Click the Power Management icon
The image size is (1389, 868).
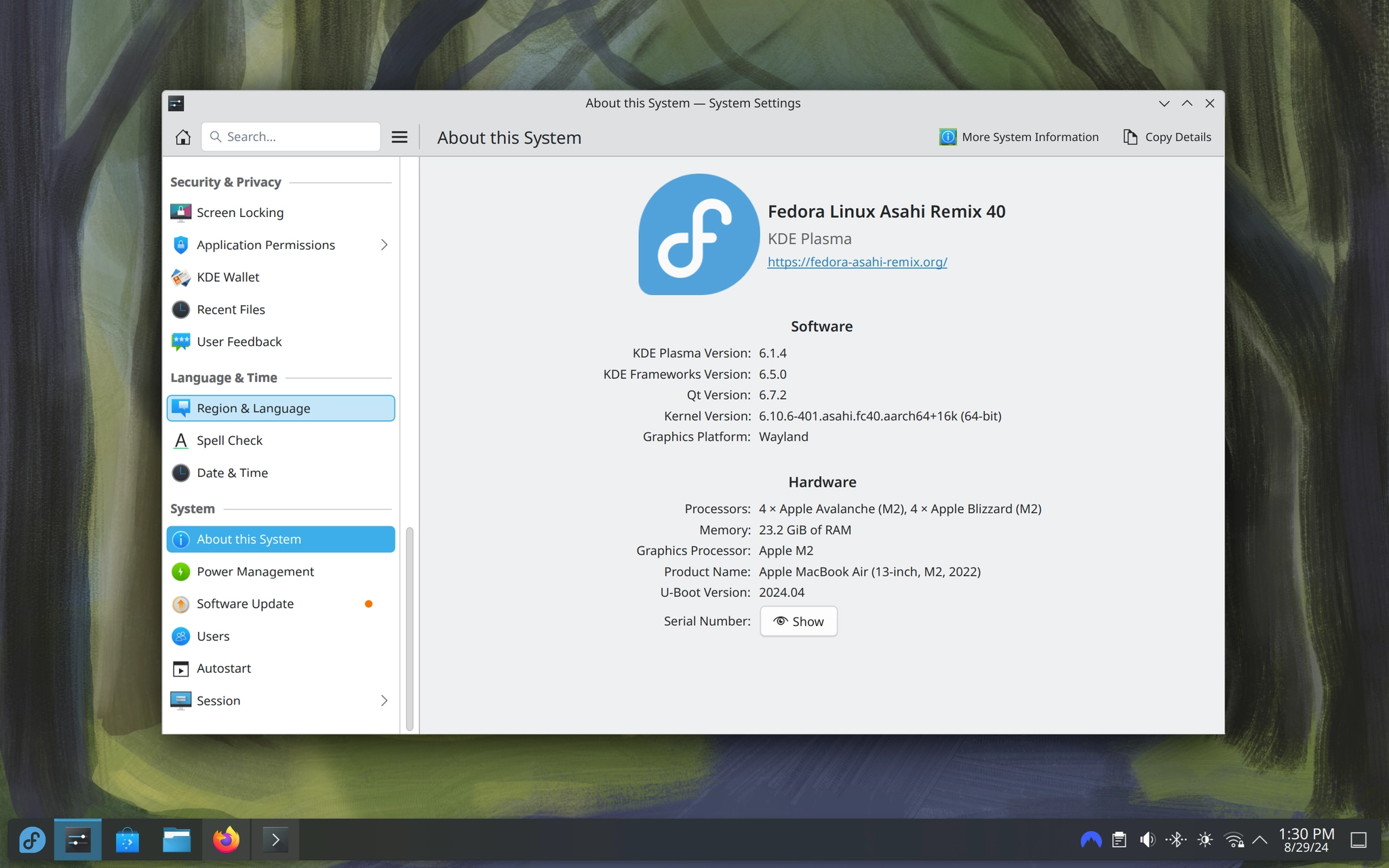point(180,572)
